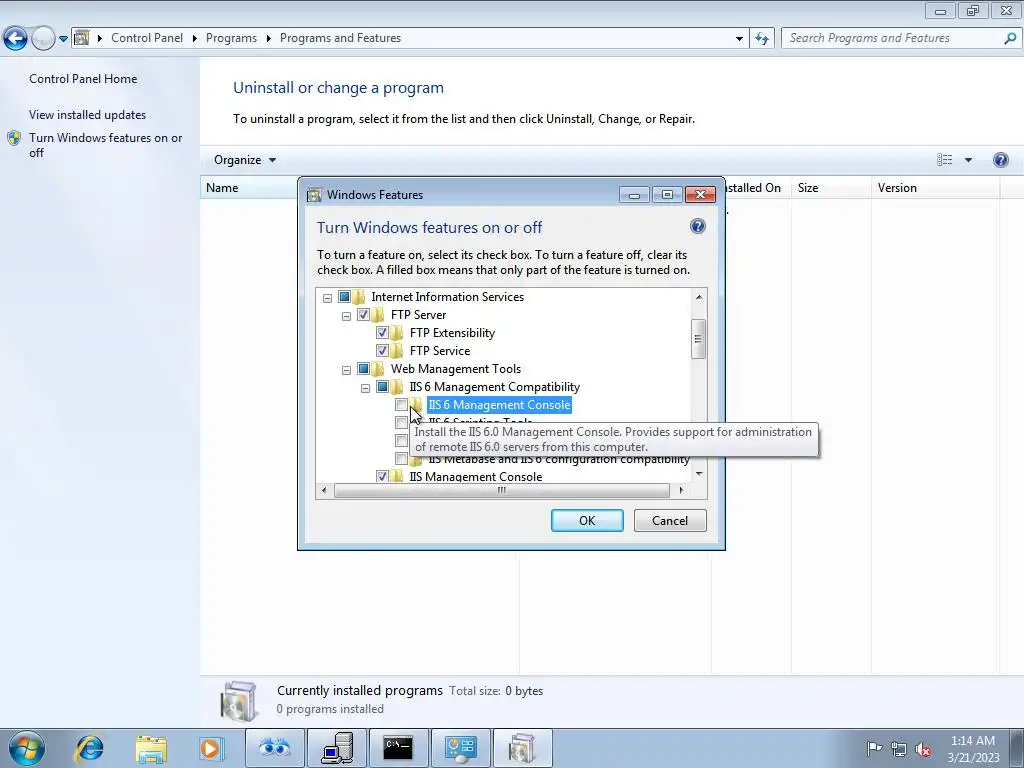Check the IIS 6 Management Console checkbox
This screenshot has height=768, width=1024.
[401, 405]
